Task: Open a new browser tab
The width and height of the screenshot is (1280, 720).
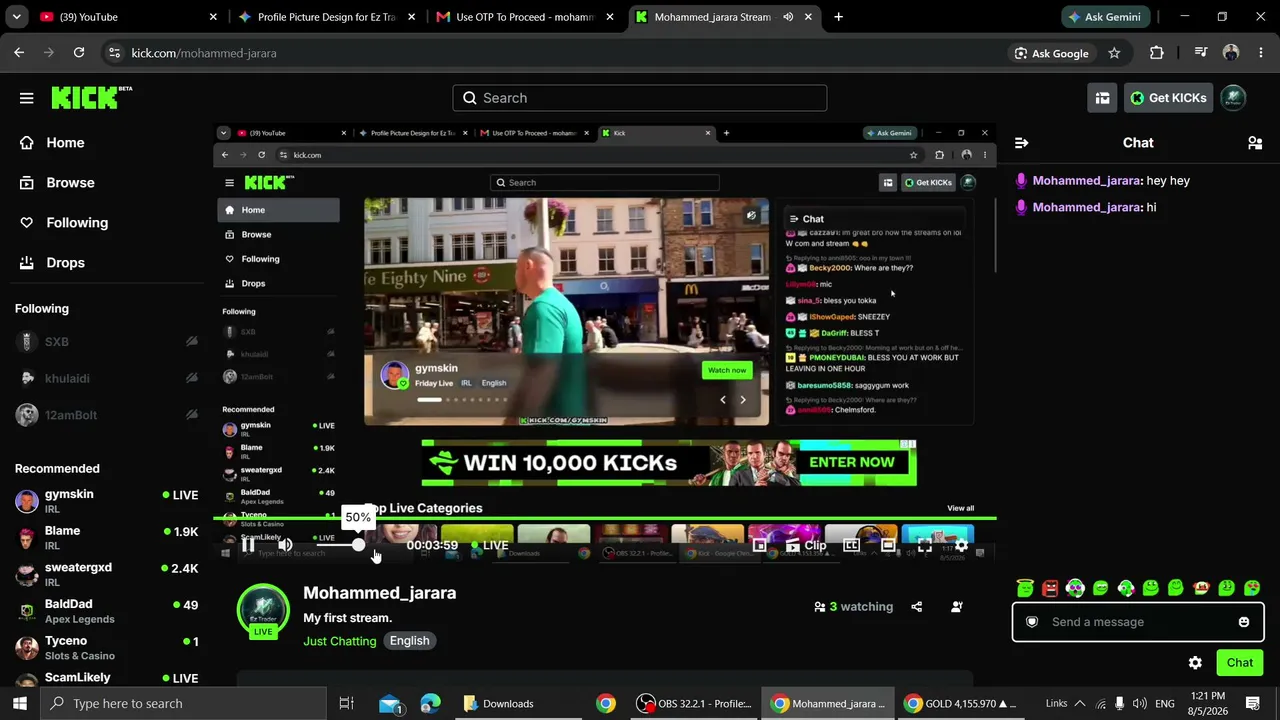Action: pos(838,17)
